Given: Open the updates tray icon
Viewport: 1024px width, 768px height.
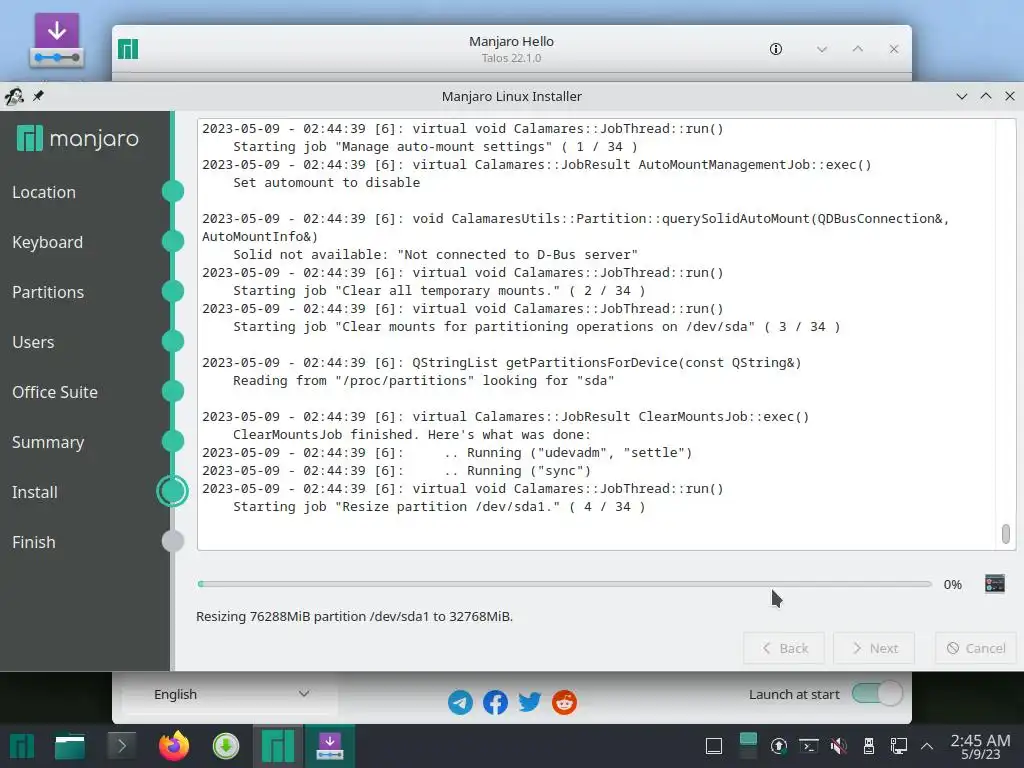Looking at the screenshot, I should coord(778,746).
